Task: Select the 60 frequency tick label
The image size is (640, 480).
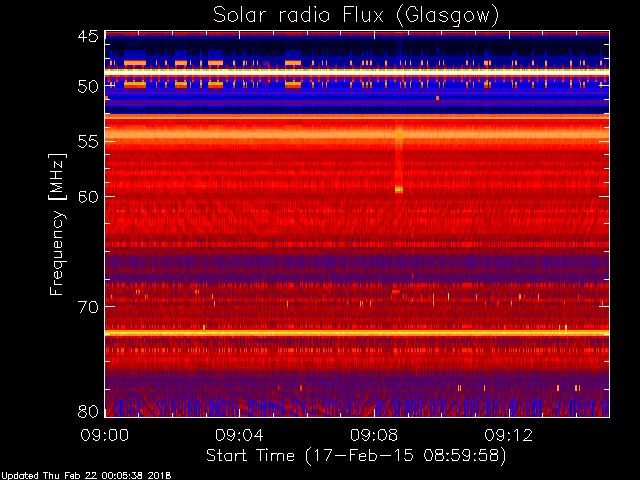Action: point(88,197)
